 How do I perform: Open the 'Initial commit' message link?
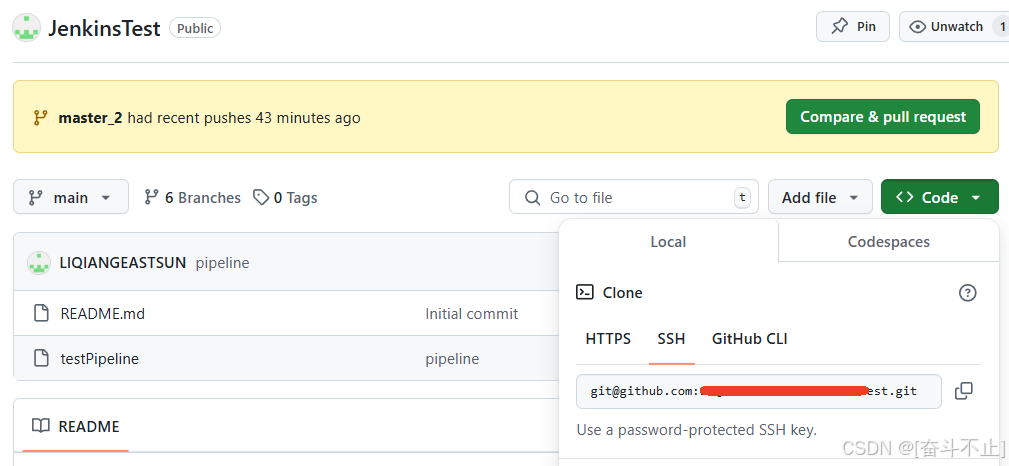coord(472,313)
